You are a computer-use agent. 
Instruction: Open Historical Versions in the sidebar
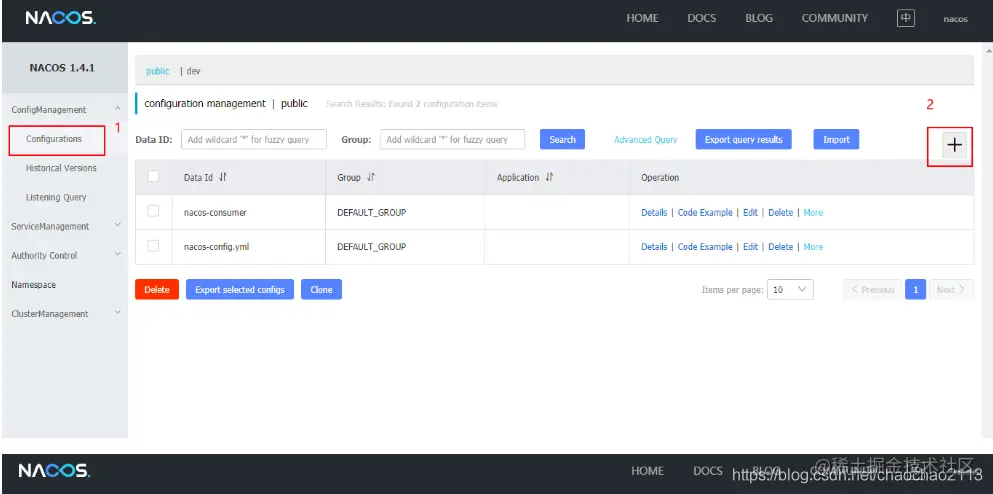[61, 168]
